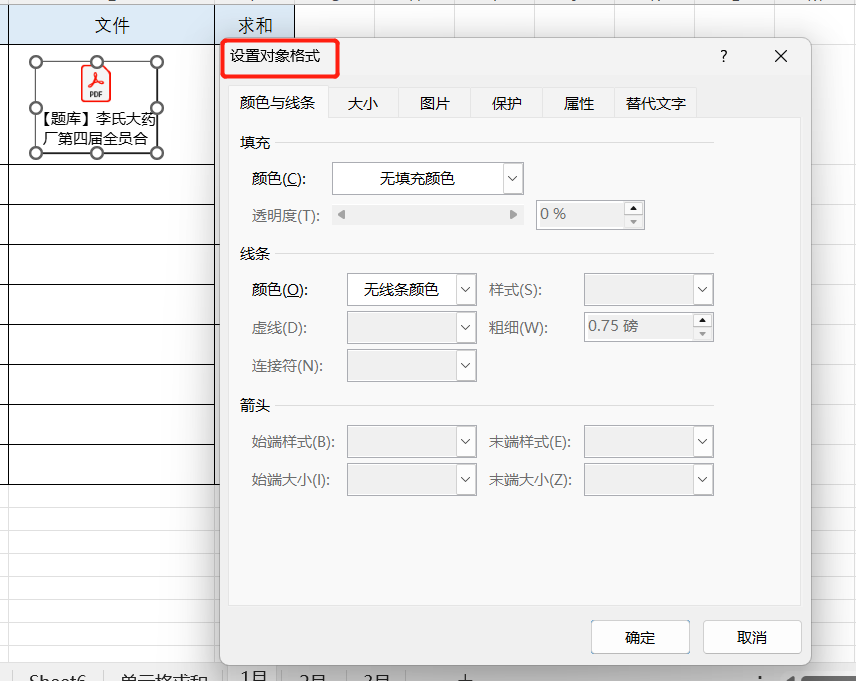
Task: Decrease line weight 粗细 with down spinner
Action: [x=703, y=334]
